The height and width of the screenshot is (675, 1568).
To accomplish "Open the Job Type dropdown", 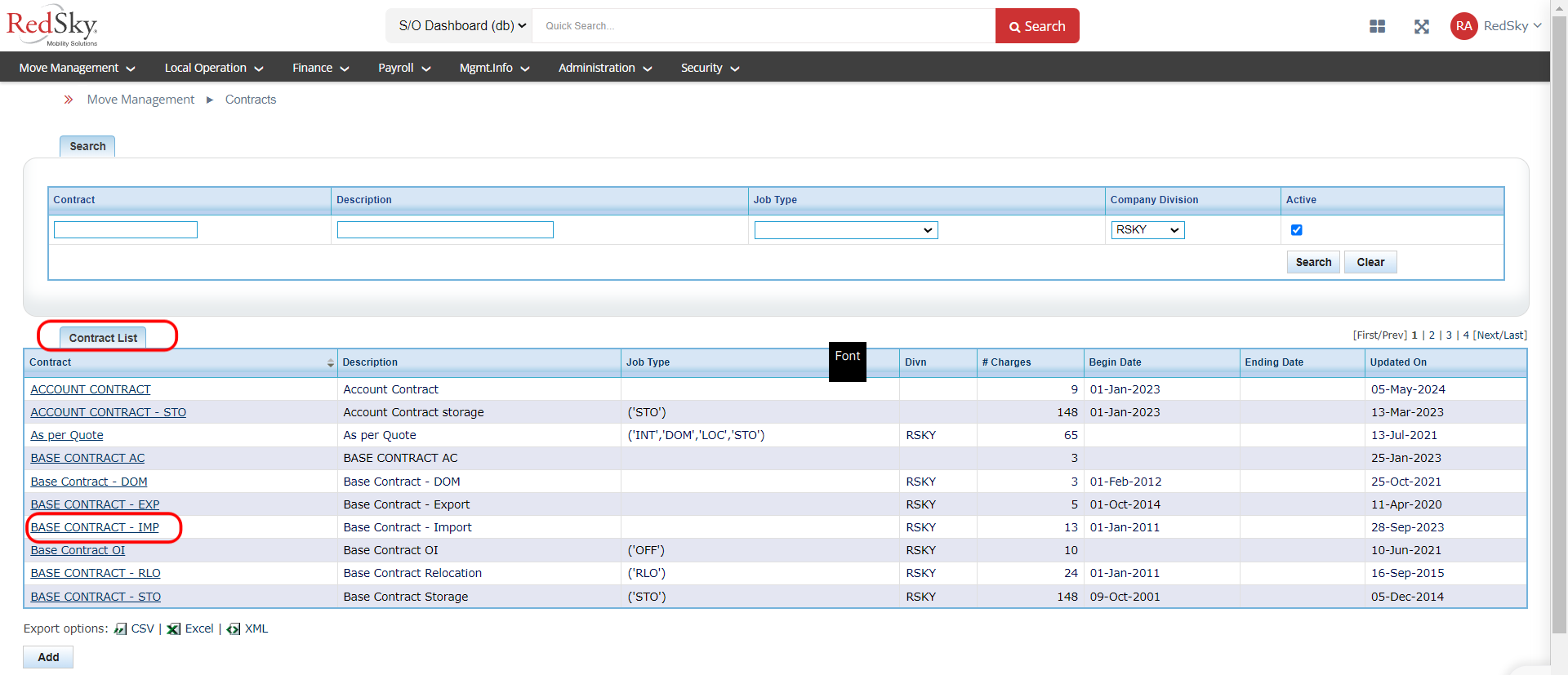I will coord(845,230).
